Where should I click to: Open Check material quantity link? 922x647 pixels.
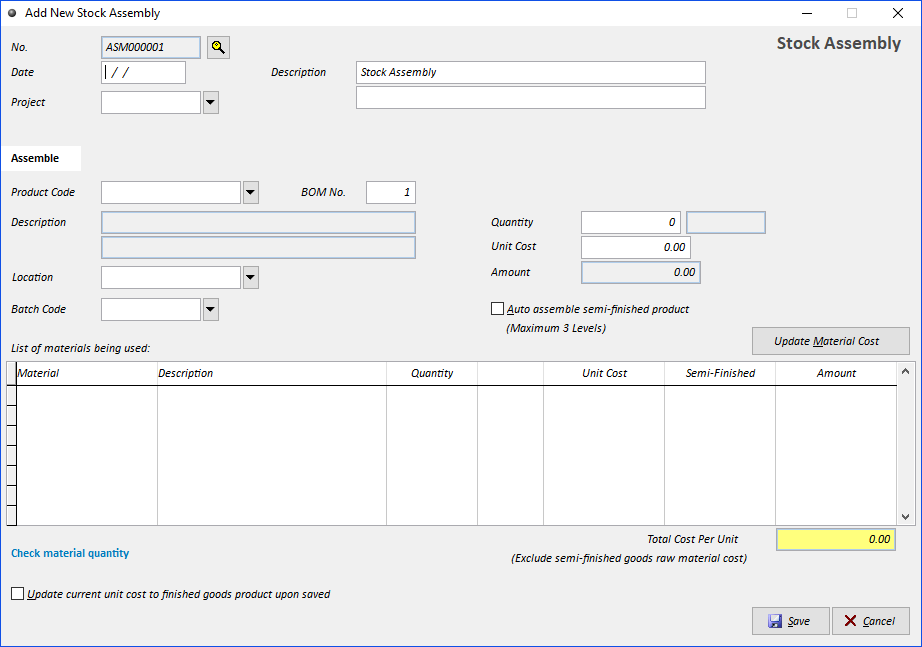click(x=70, y=553)
